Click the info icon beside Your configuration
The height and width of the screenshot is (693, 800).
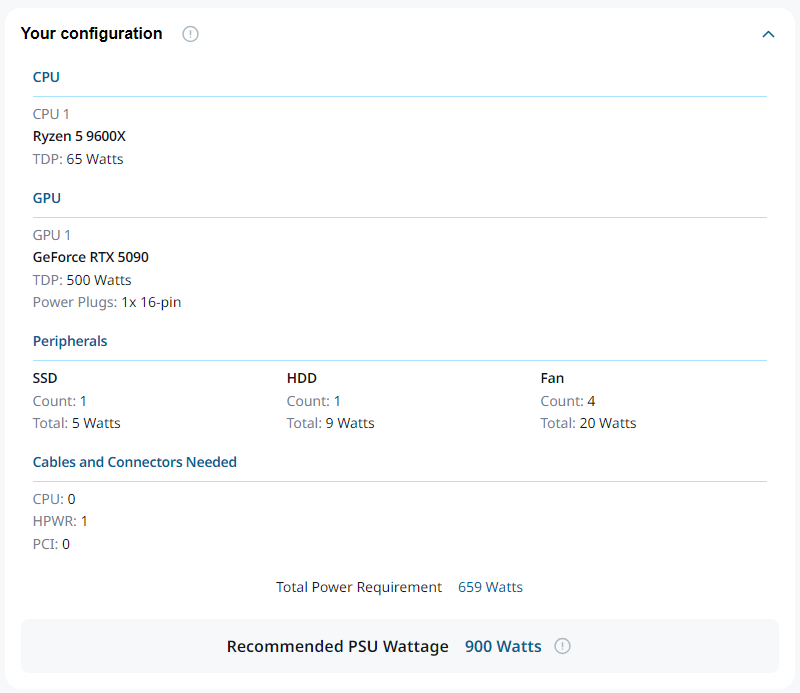190,34
